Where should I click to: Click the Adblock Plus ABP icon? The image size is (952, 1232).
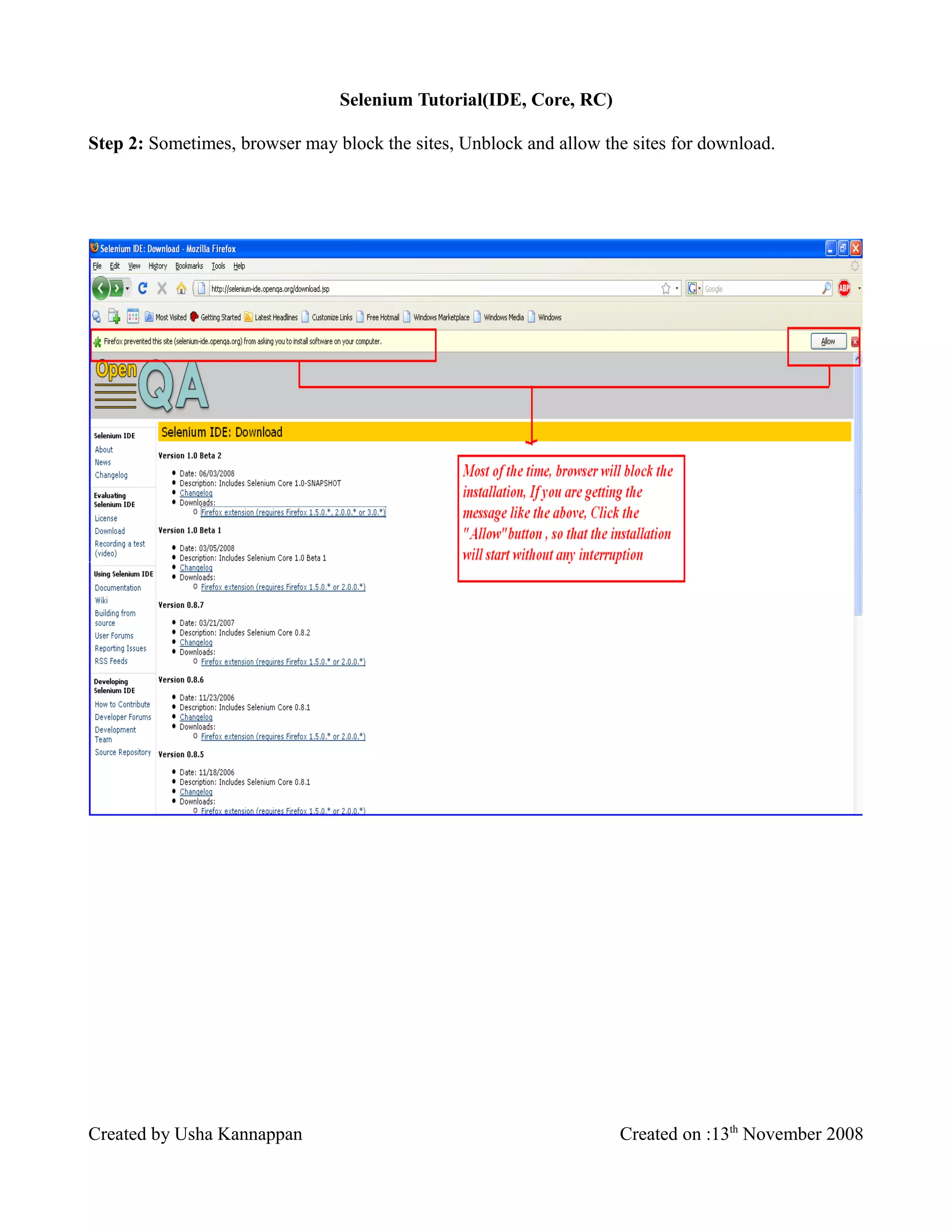click(844, 288)
